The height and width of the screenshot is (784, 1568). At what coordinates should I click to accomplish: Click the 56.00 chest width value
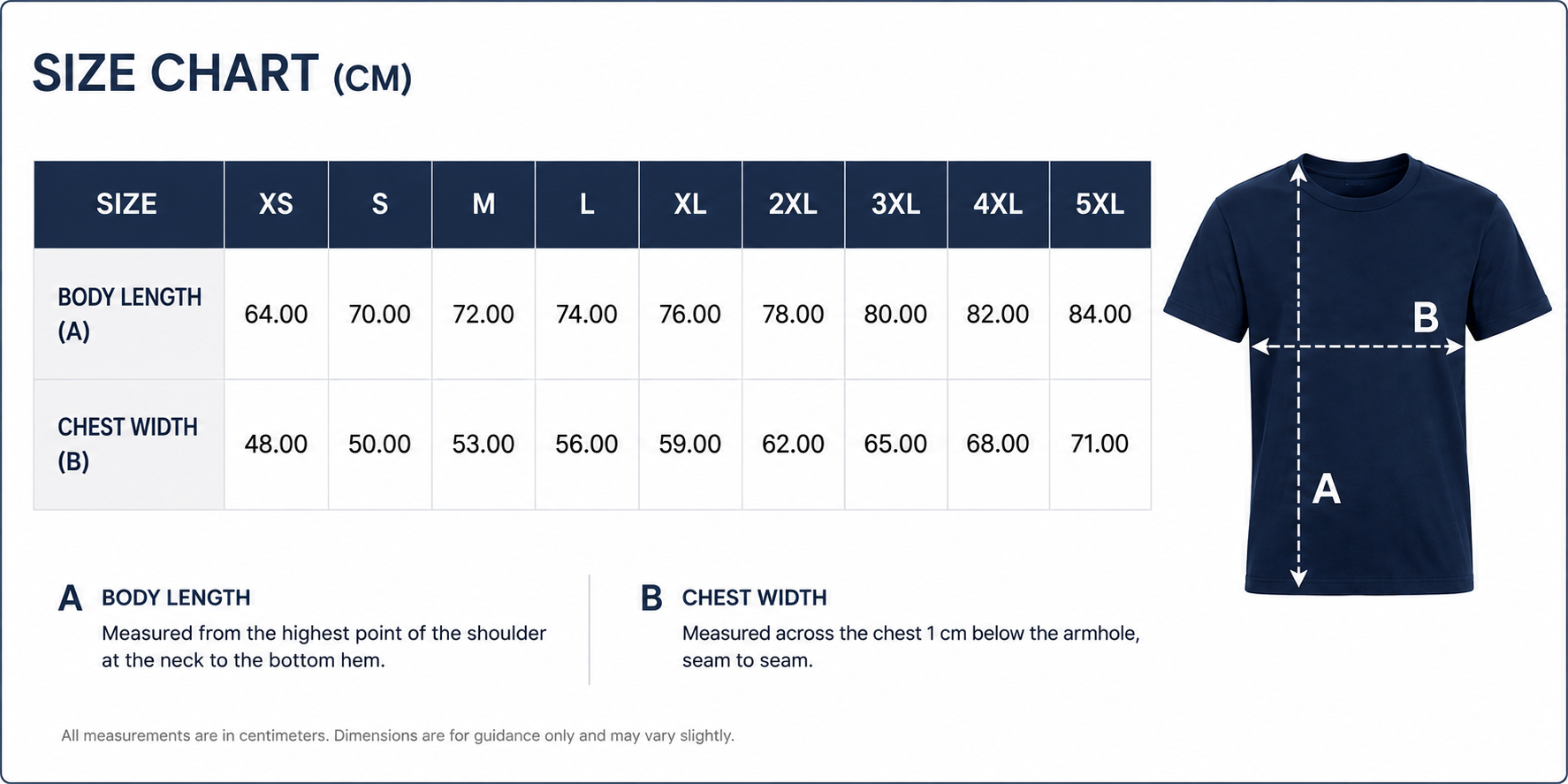pos(587,444)
